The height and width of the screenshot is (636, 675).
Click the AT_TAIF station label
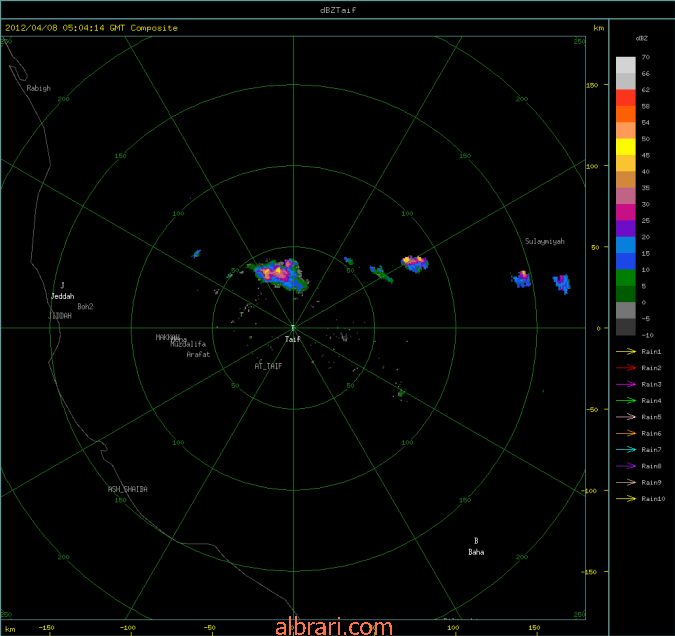coord(268,366)
